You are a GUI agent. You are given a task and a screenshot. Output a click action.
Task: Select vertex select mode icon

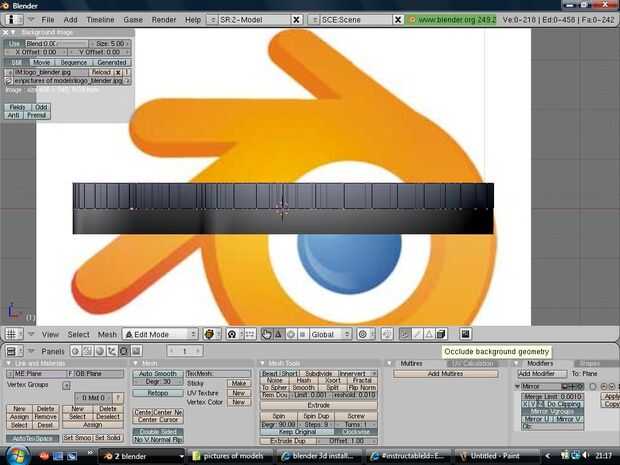(x=405, y=335)
